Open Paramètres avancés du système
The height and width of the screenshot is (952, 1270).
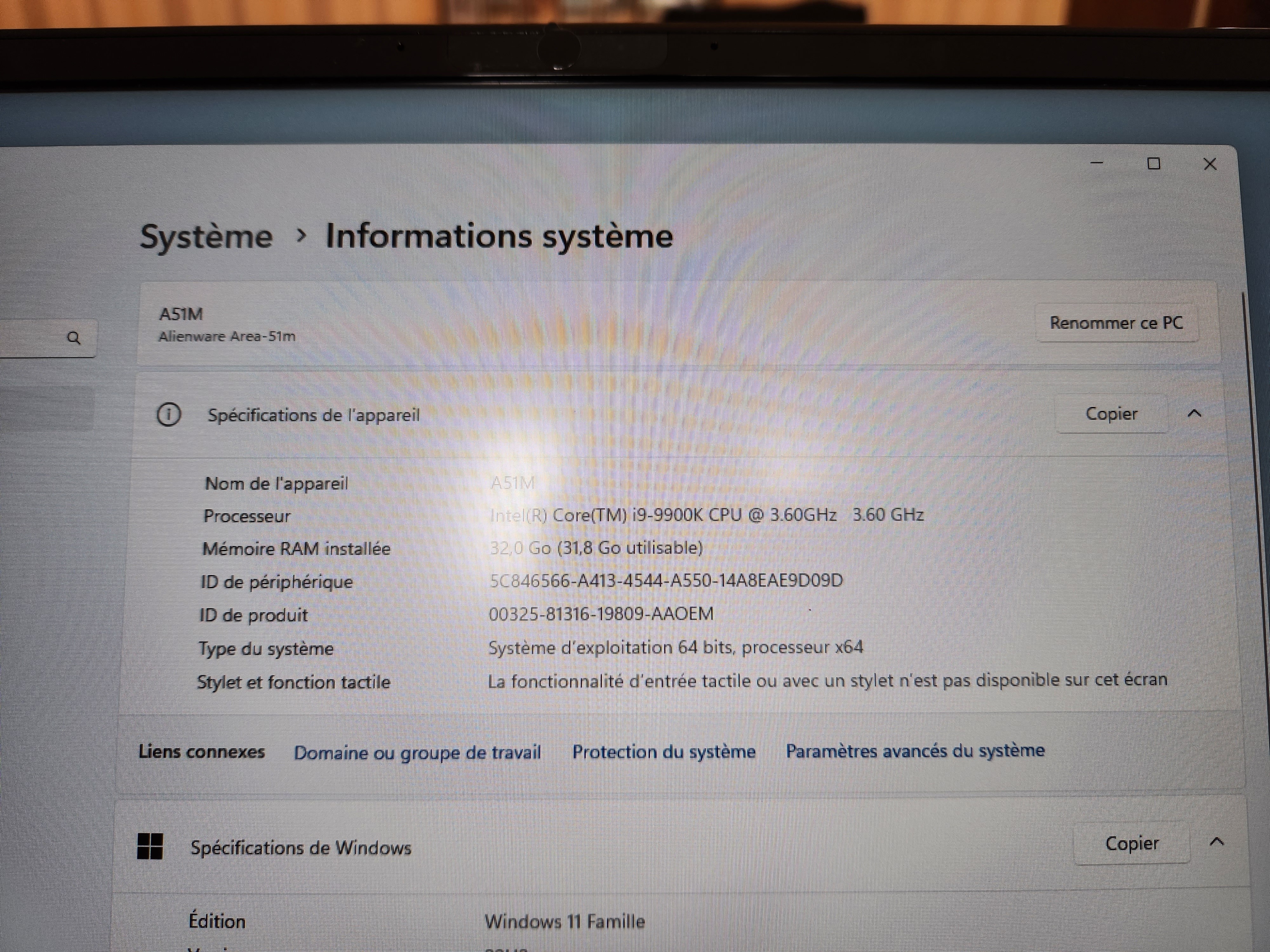[x=915, y=750]
